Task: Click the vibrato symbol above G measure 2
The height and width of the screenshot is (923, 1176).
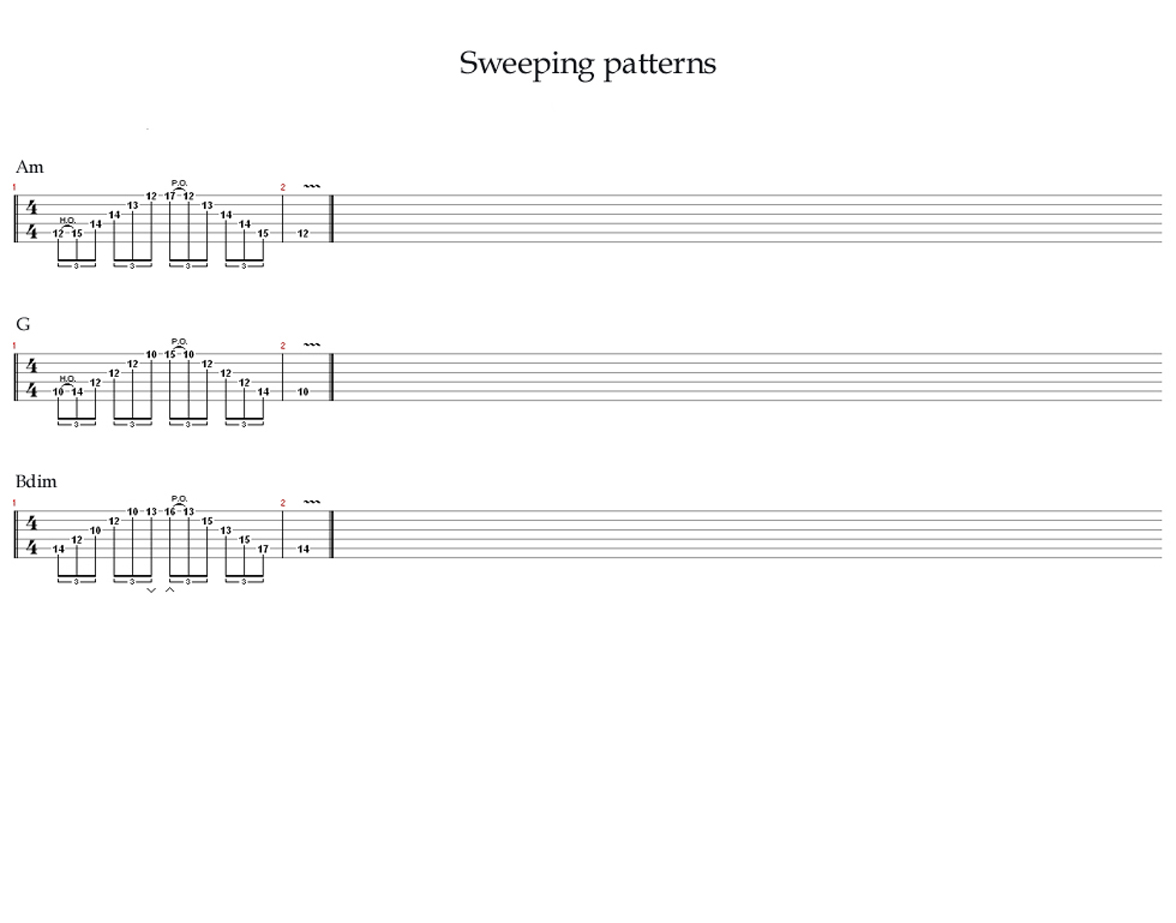Action: pos(311,344)
